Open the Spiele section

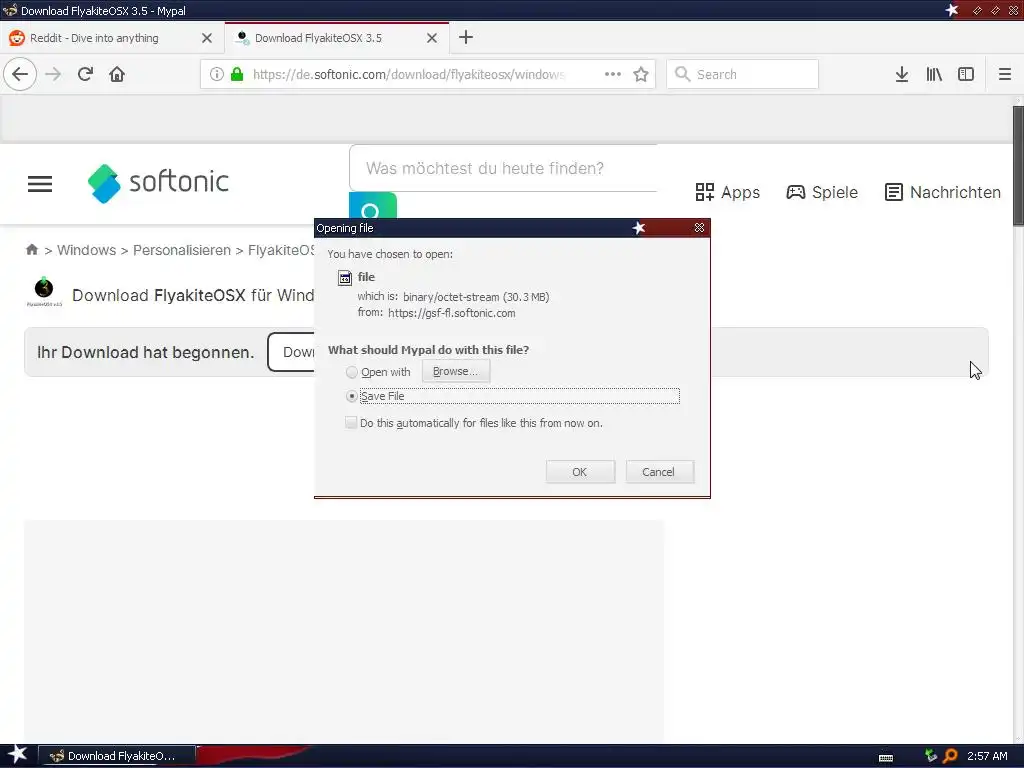(822, 192)
